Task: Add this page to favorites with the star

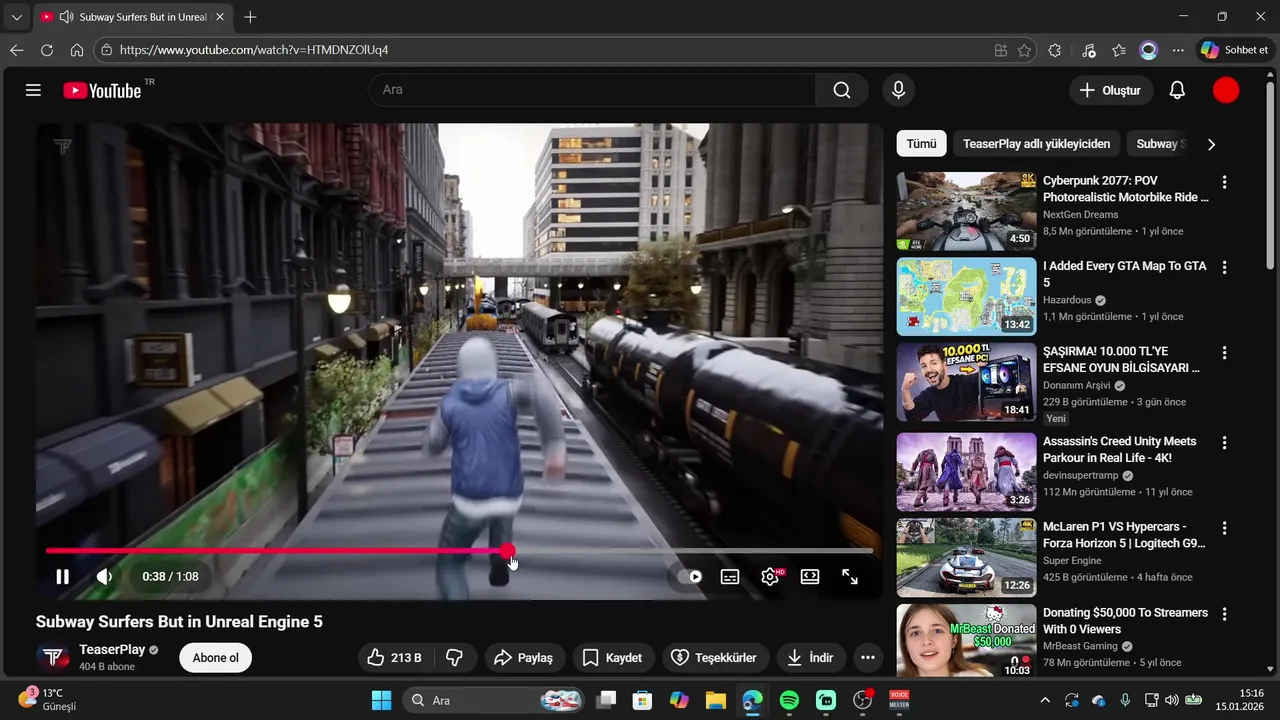Action: [x=1024, y=50]
